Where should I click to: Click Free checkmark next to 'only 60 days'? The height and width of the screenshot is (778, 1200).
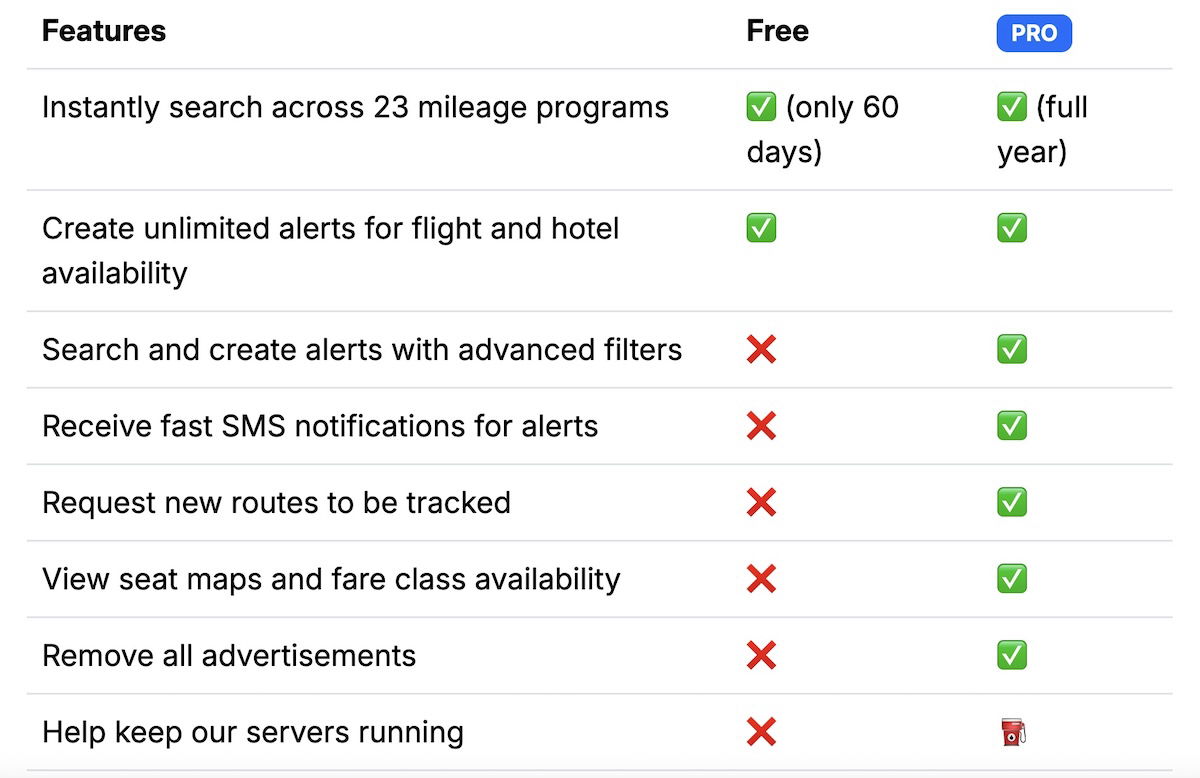pyautogui.click(x=761, y=108)
